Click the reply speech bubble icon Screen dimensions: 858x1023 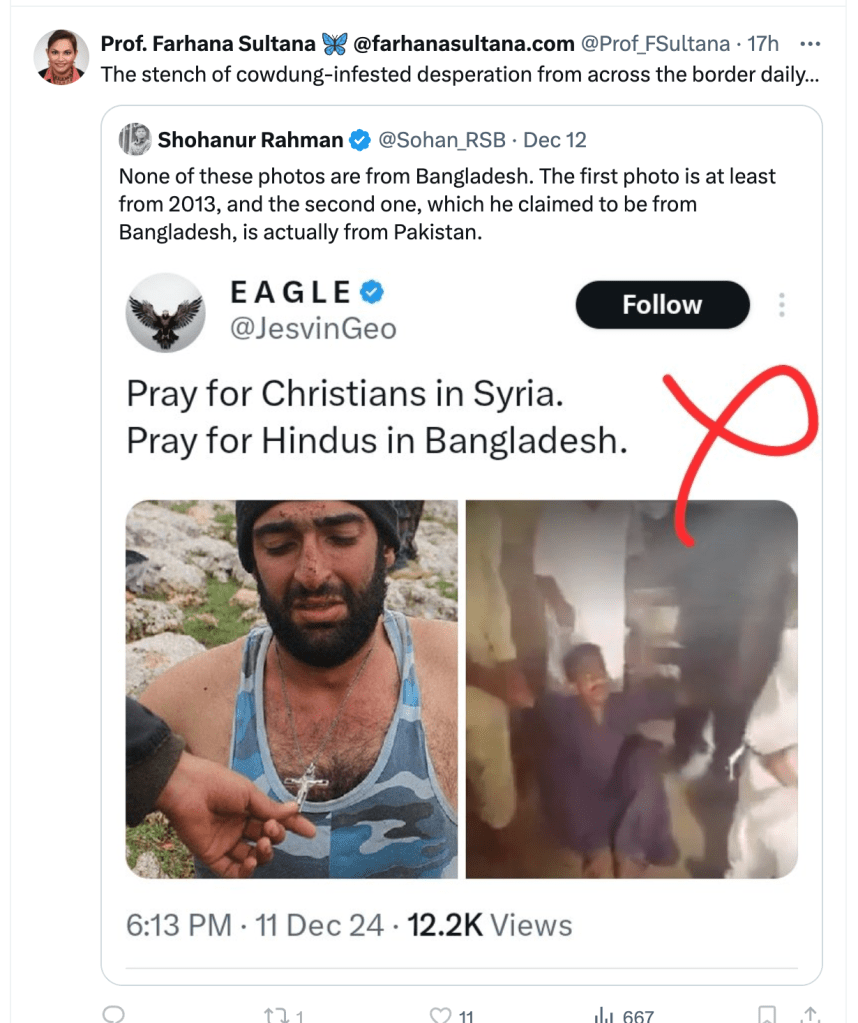click(x=114, y=1014)
